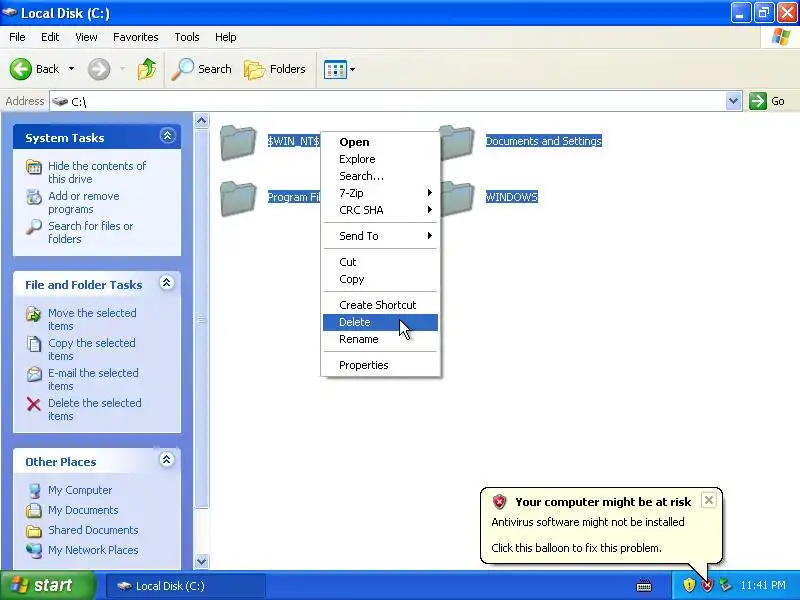Click the Start button
The height and width of the screenshot is (600, 800).
[x=48, y=585]
